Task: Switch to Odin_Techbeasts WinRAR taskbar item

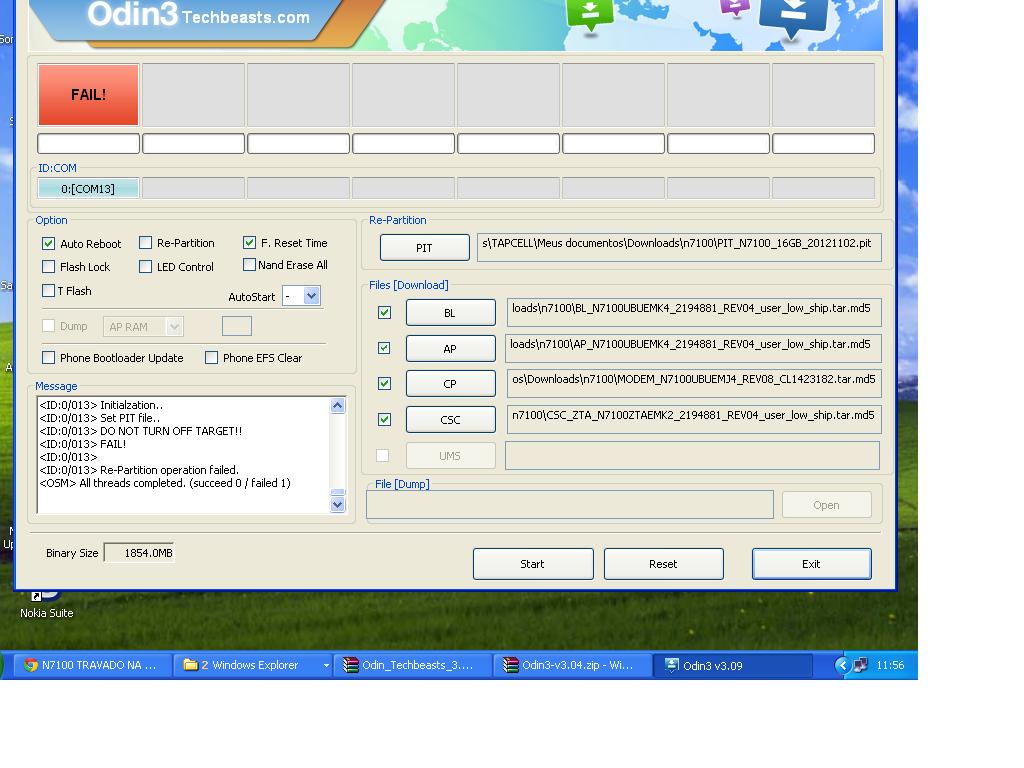Action: [x=412, y=665]
